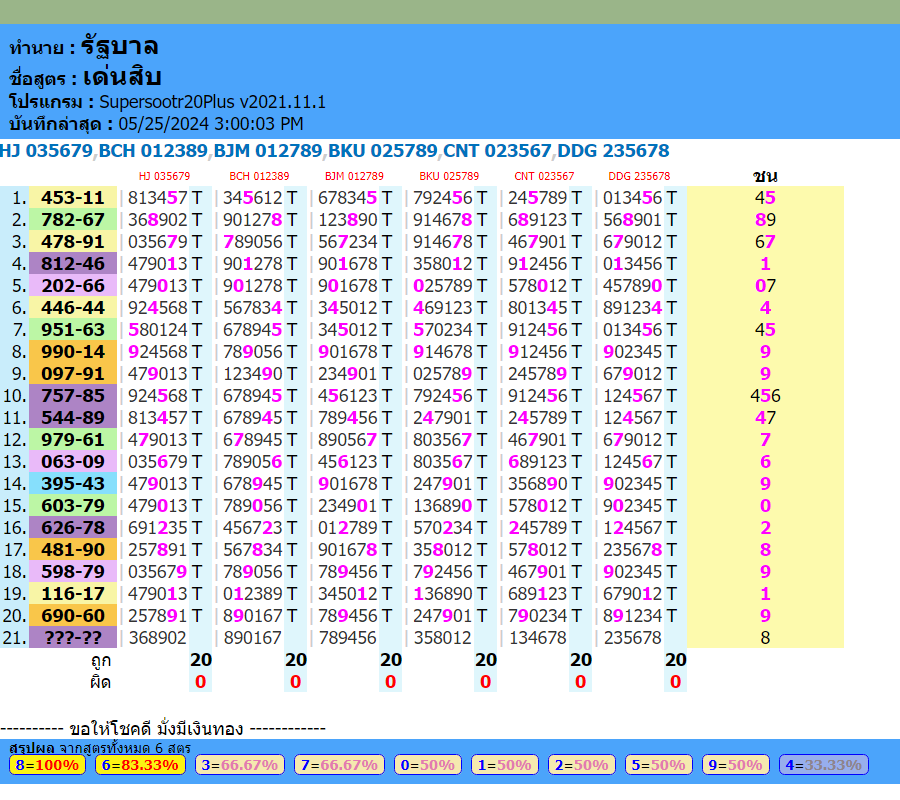Viewport: 900px width, 800px height.
Task: Click the ถูก row label
Action: pyautogui.click(x=100, y=661)
